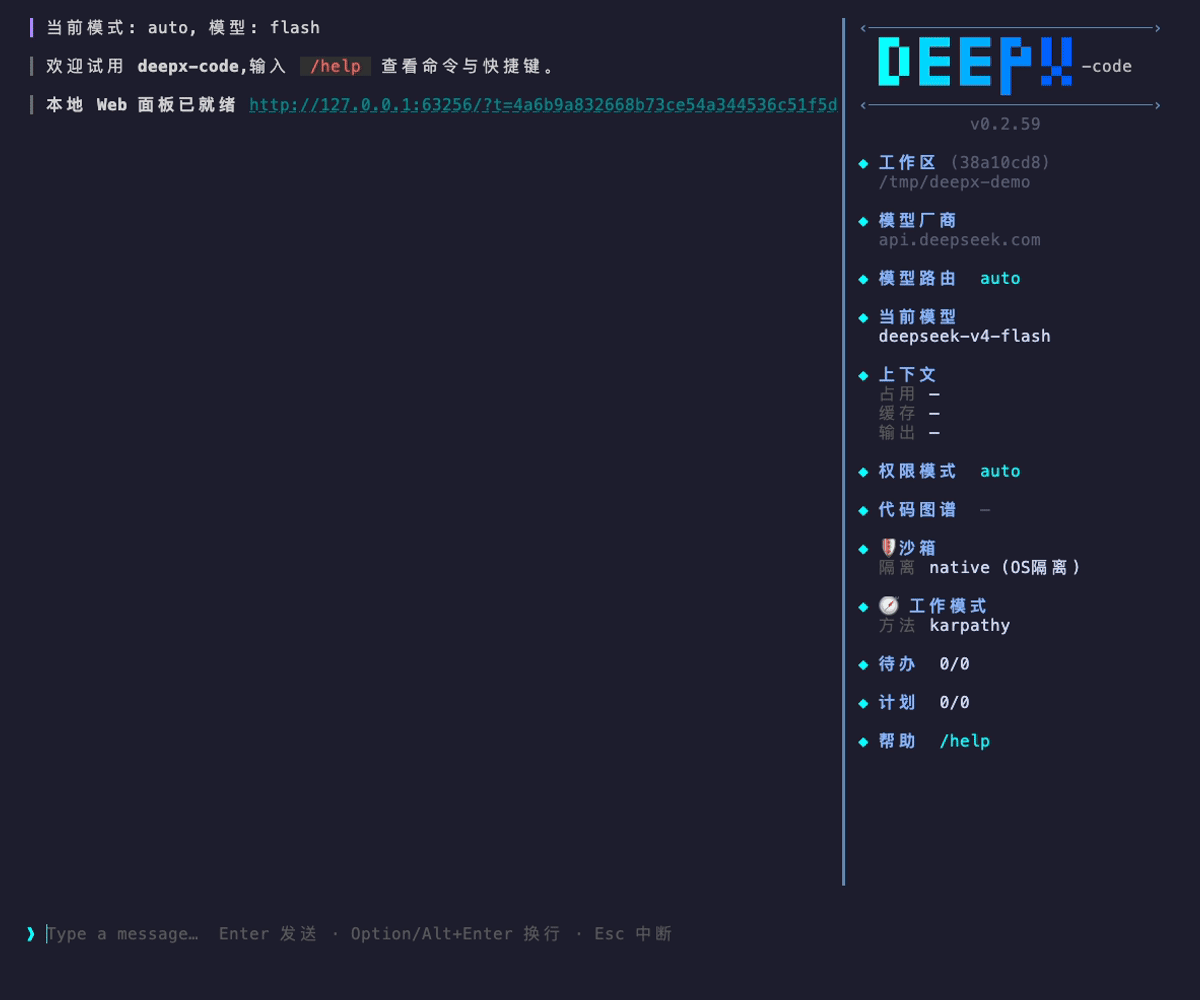Viewport: 1200px width, 1000px height.
Task: Click the 工作区 heading
Action: tap(907, 162)
